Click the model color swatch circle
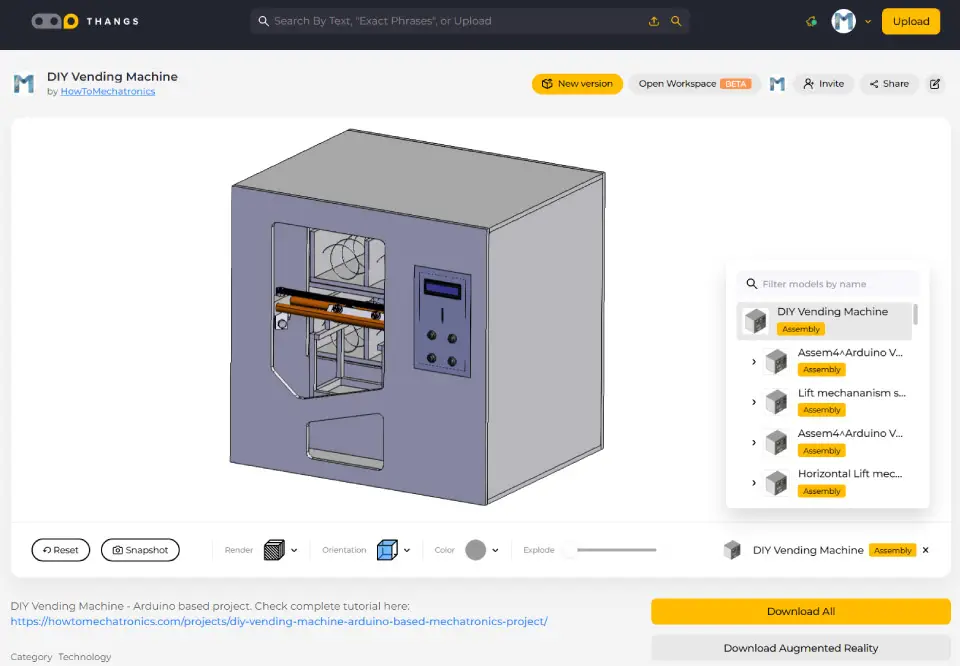 475,550
